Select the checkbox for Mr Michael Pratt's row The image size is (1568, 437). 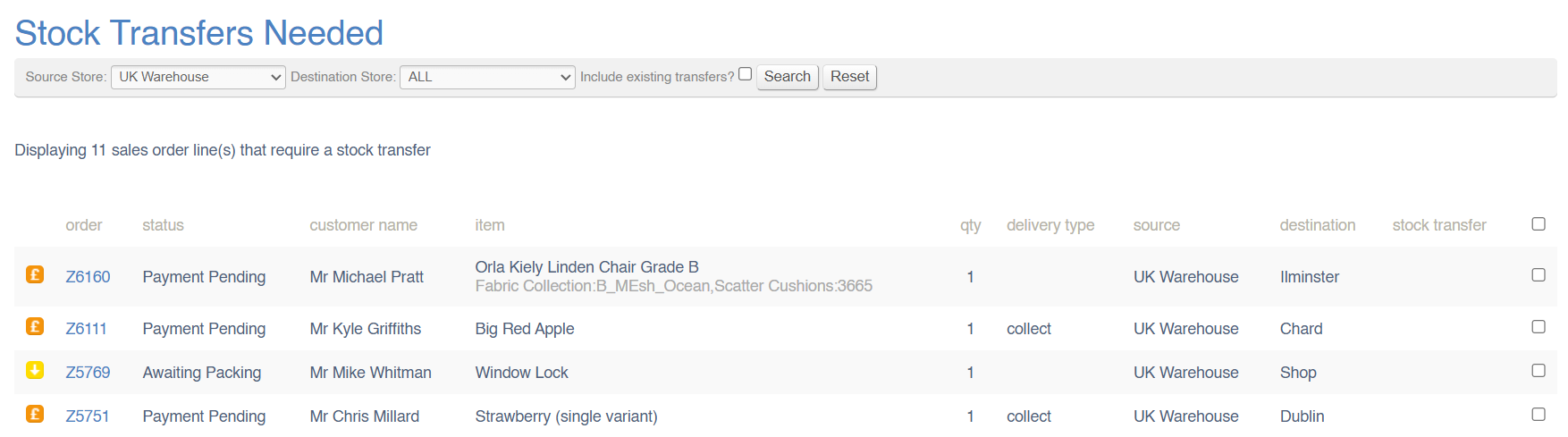coord(1538,275)
